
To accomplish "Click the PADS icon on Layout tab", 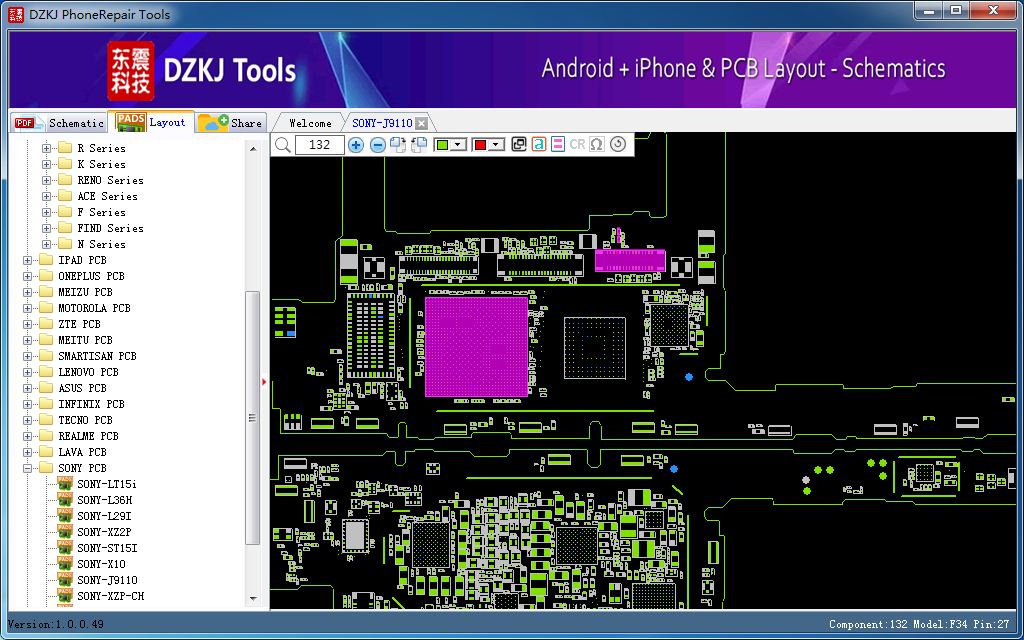I will pyautogui.click(x=131, y=121).
